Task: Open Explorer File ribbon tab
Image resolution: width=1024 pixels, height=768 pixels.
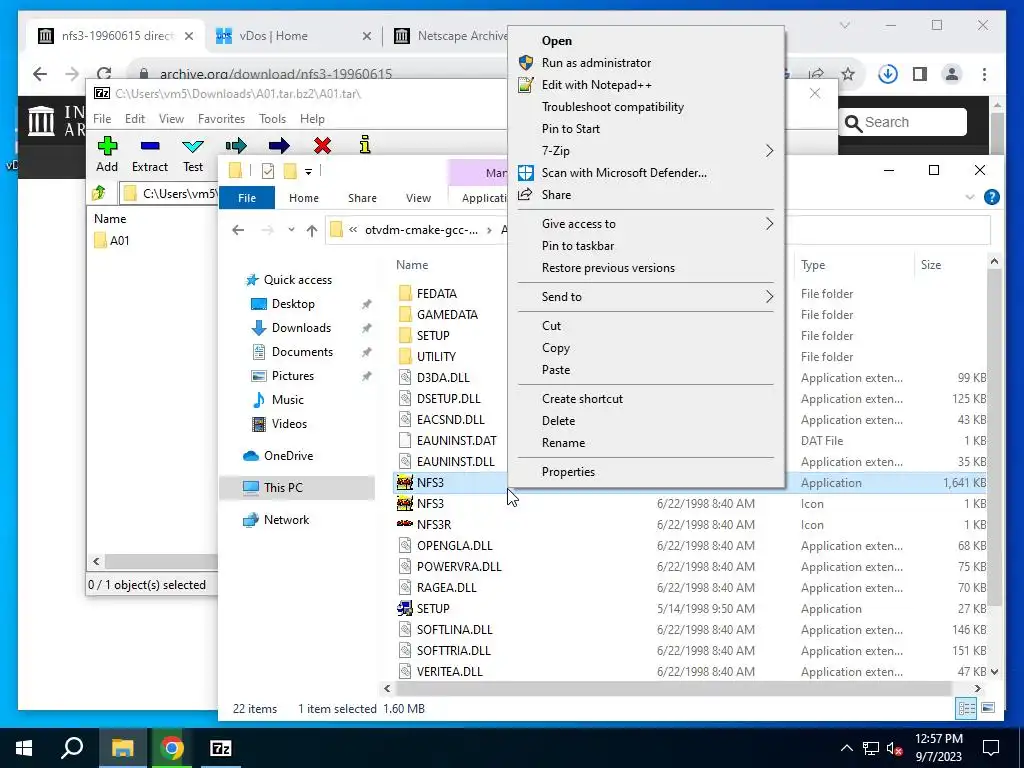Action: point(247,198)
